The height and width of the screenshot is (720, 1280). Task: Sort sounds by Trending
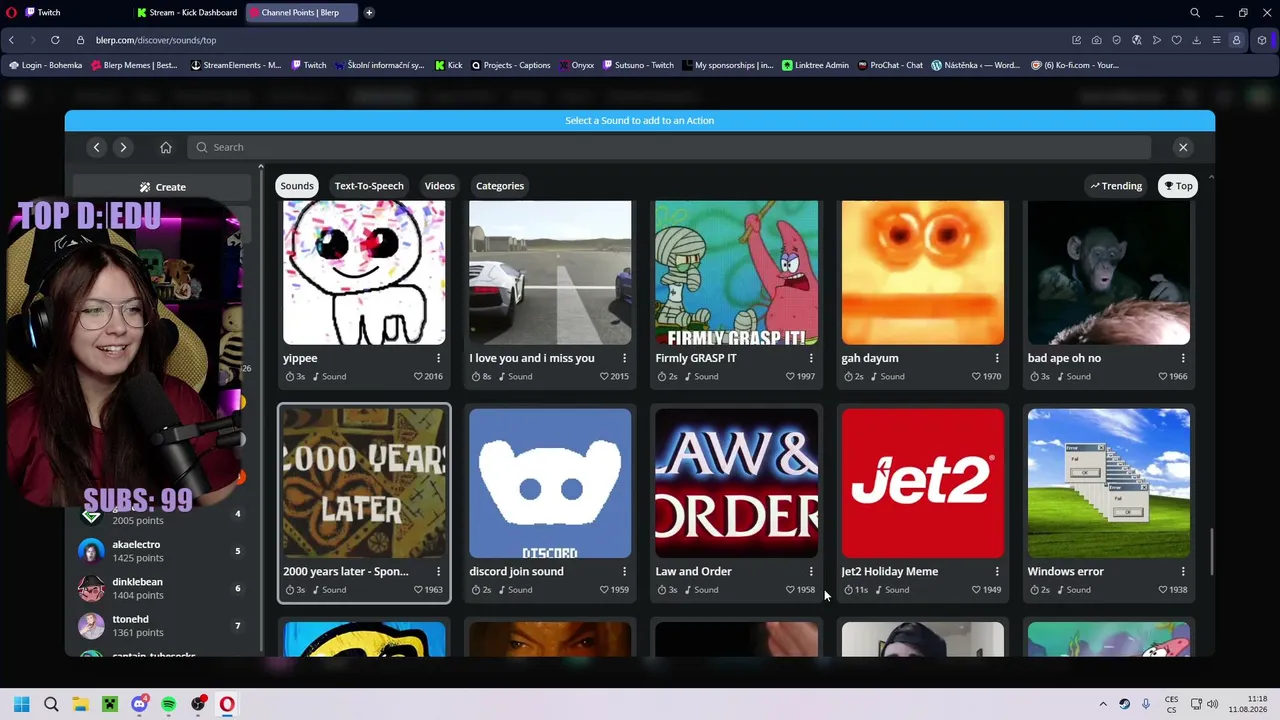click(x=1116, y=186)
